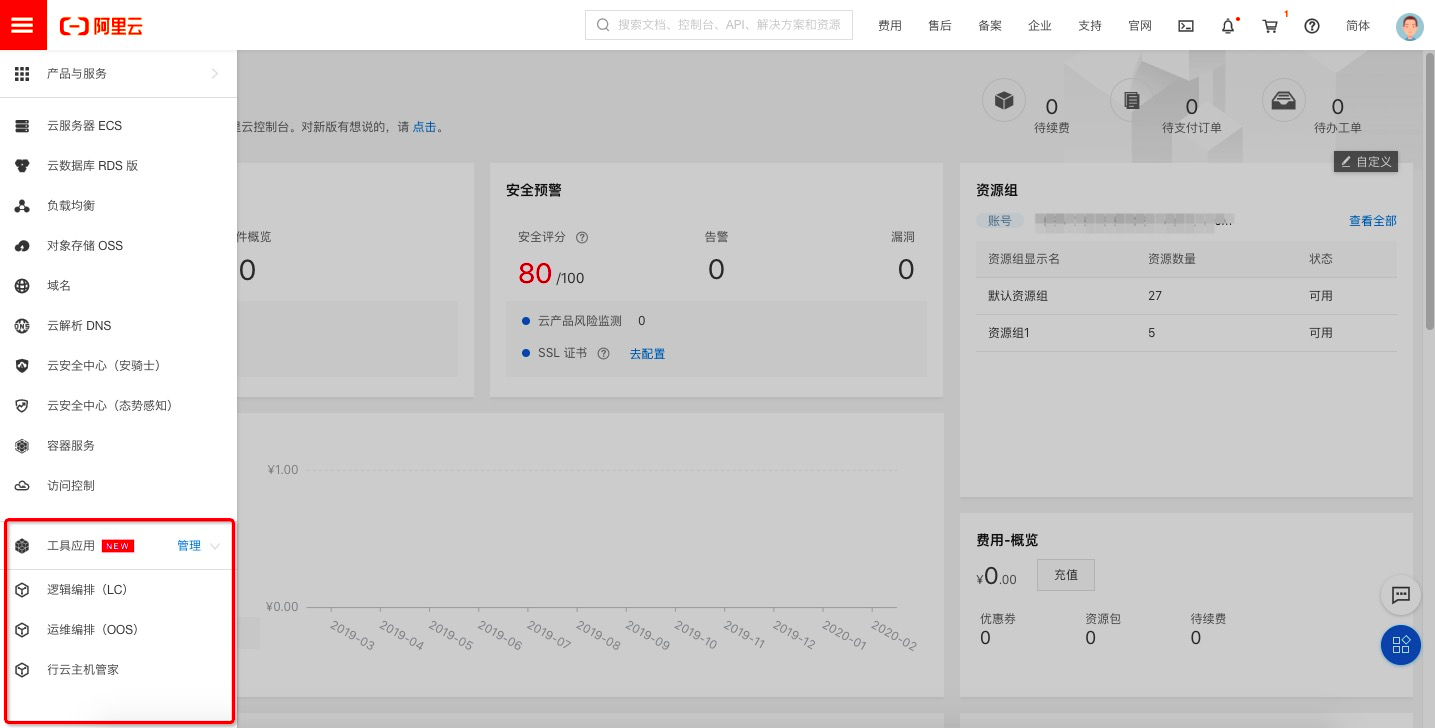Click the 工具应用 section cube icon
Image resolution: width=1435 pixels, height=728 pixels.
click(22, 546)
